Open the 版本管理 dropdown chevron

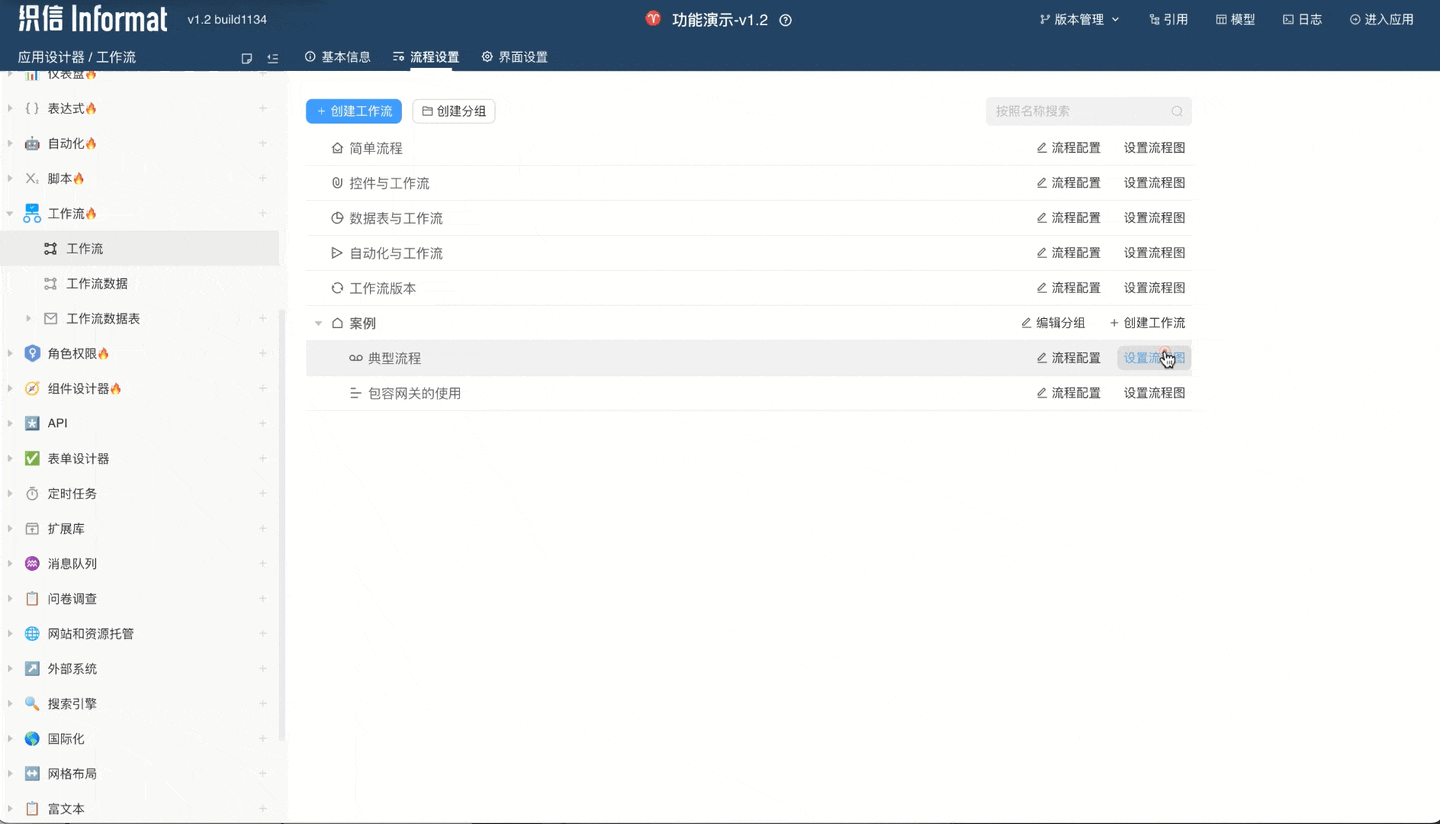pyautogui.click(x=1116, y=18)
